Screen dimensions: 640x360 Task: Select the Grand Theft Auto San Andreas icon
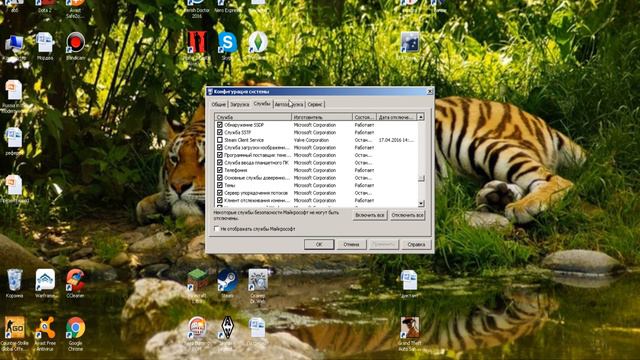[409, 333]
